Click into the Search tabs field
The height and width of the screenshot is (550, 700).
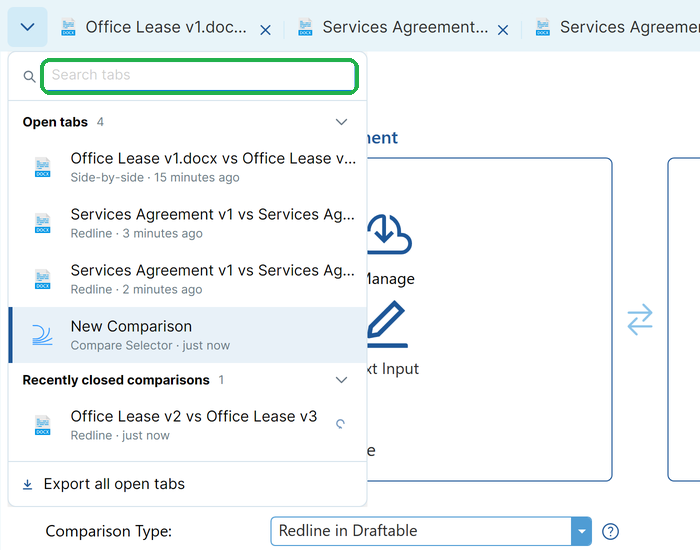199,75
